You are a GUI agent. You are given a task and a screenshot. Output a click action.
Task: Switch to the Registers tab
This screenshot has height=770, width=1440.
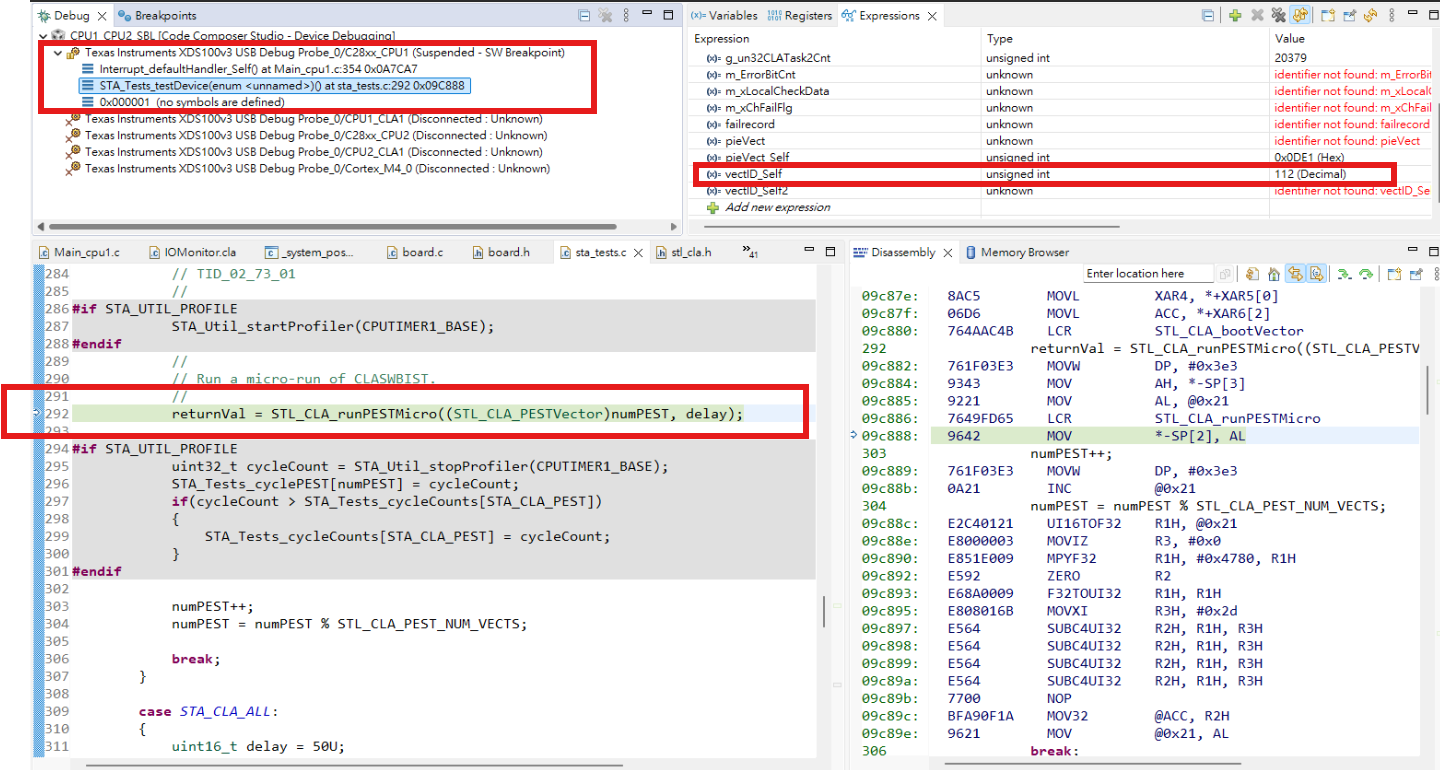(800, 16)
